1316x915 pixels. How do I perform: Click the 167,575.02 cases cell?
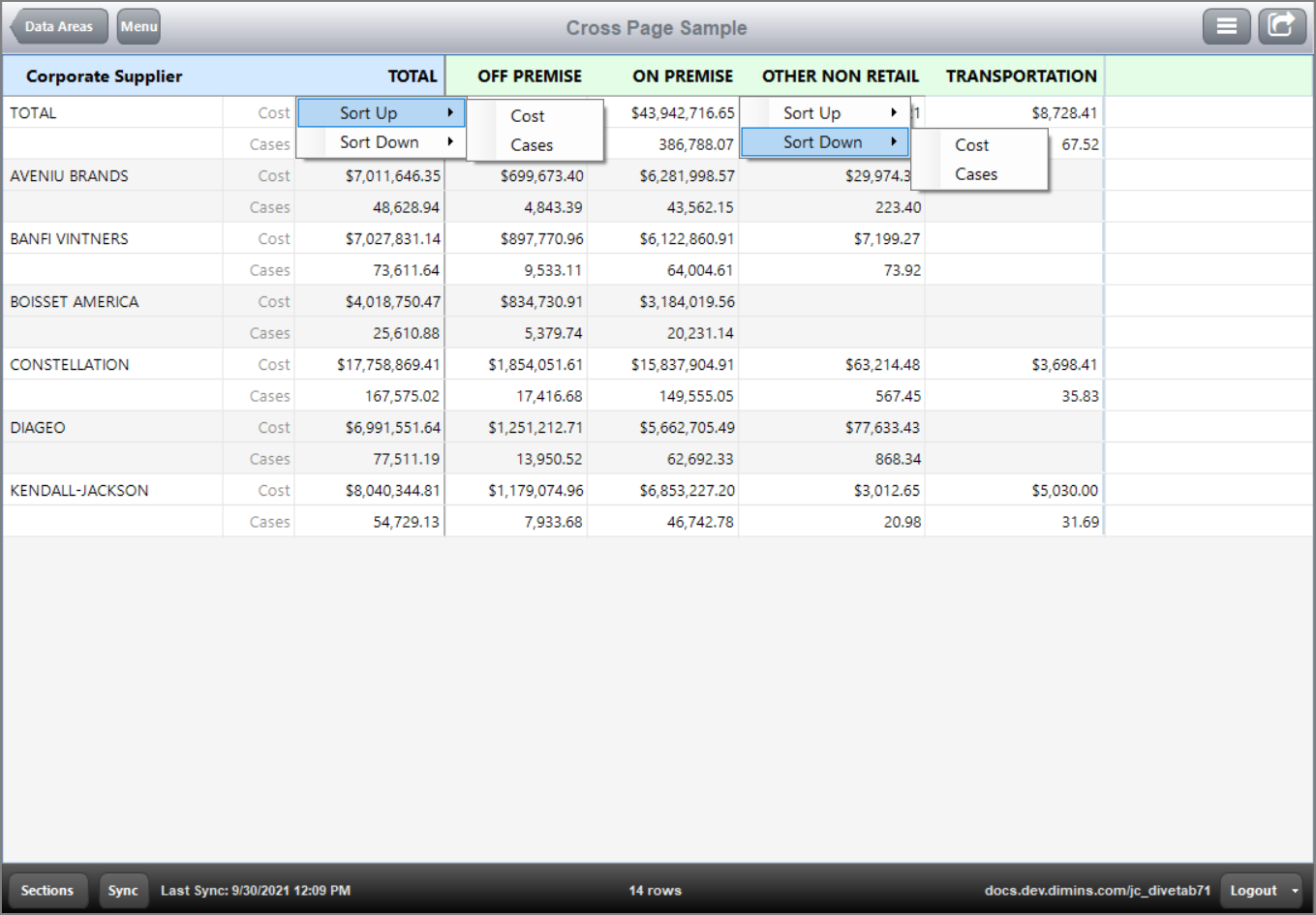tap(402, 396)
